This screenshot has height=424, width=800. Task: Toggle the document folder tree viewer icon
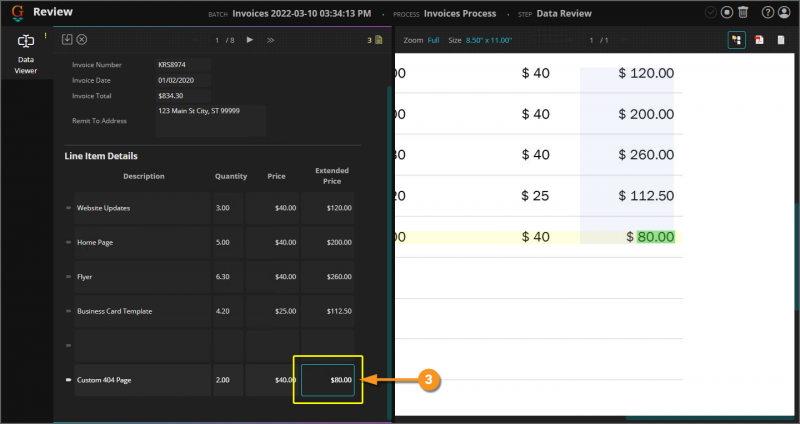point(736,40)
